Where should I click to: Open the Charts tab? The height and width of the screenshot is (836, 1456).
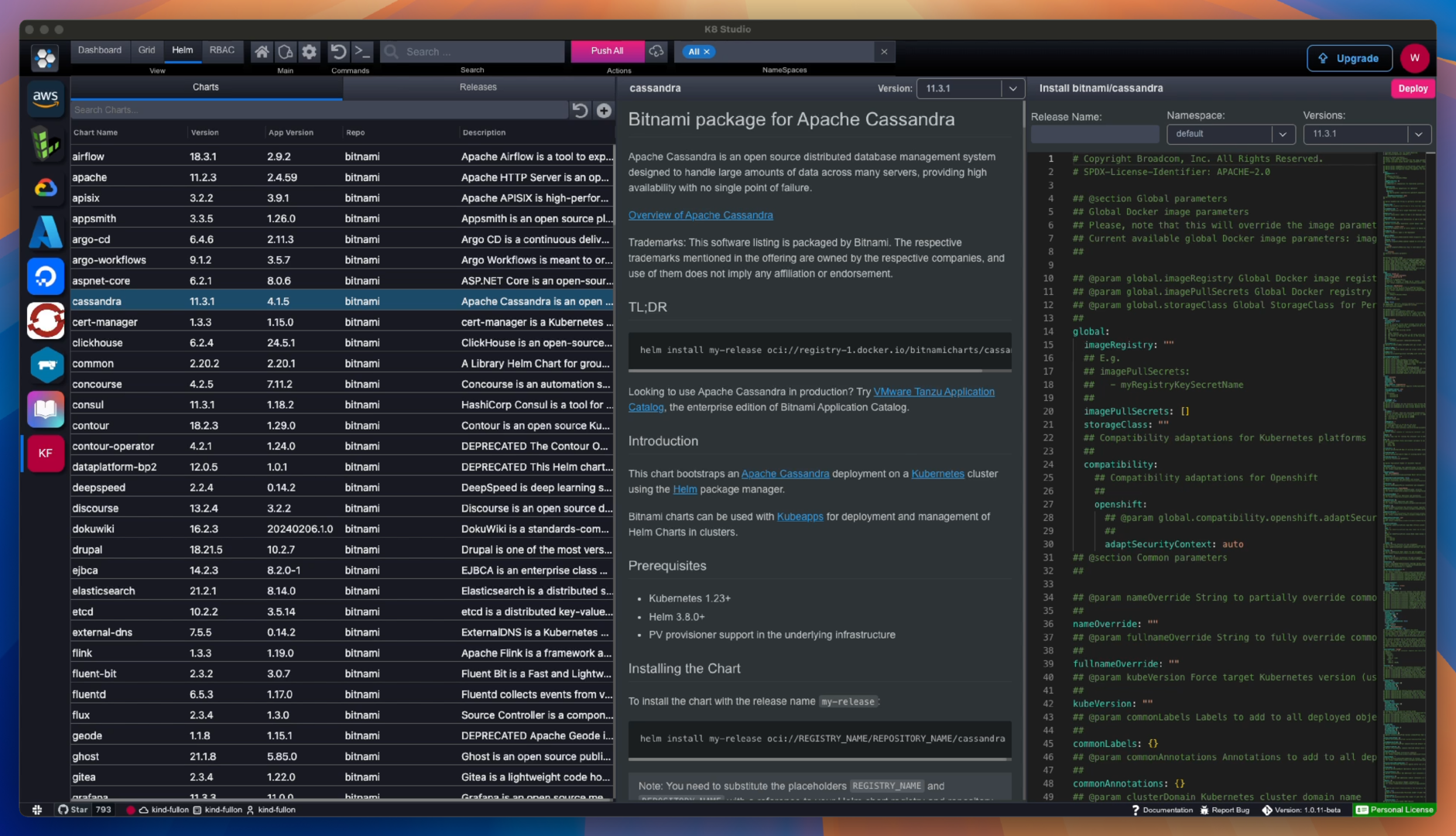(x=206, y=87)
